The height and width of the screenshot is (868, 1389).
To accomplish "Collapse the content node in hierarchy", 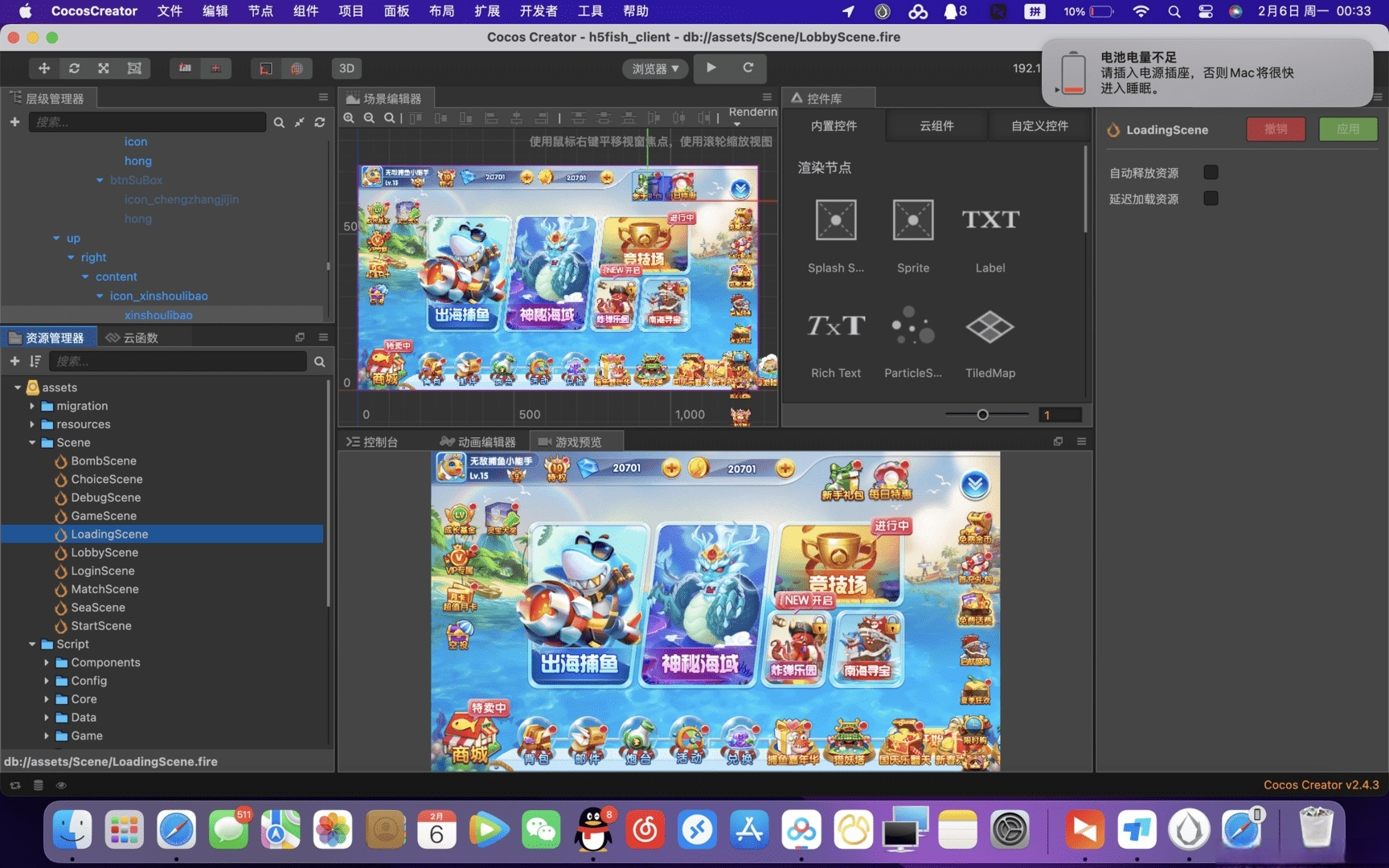I will (x=85, y=276).
